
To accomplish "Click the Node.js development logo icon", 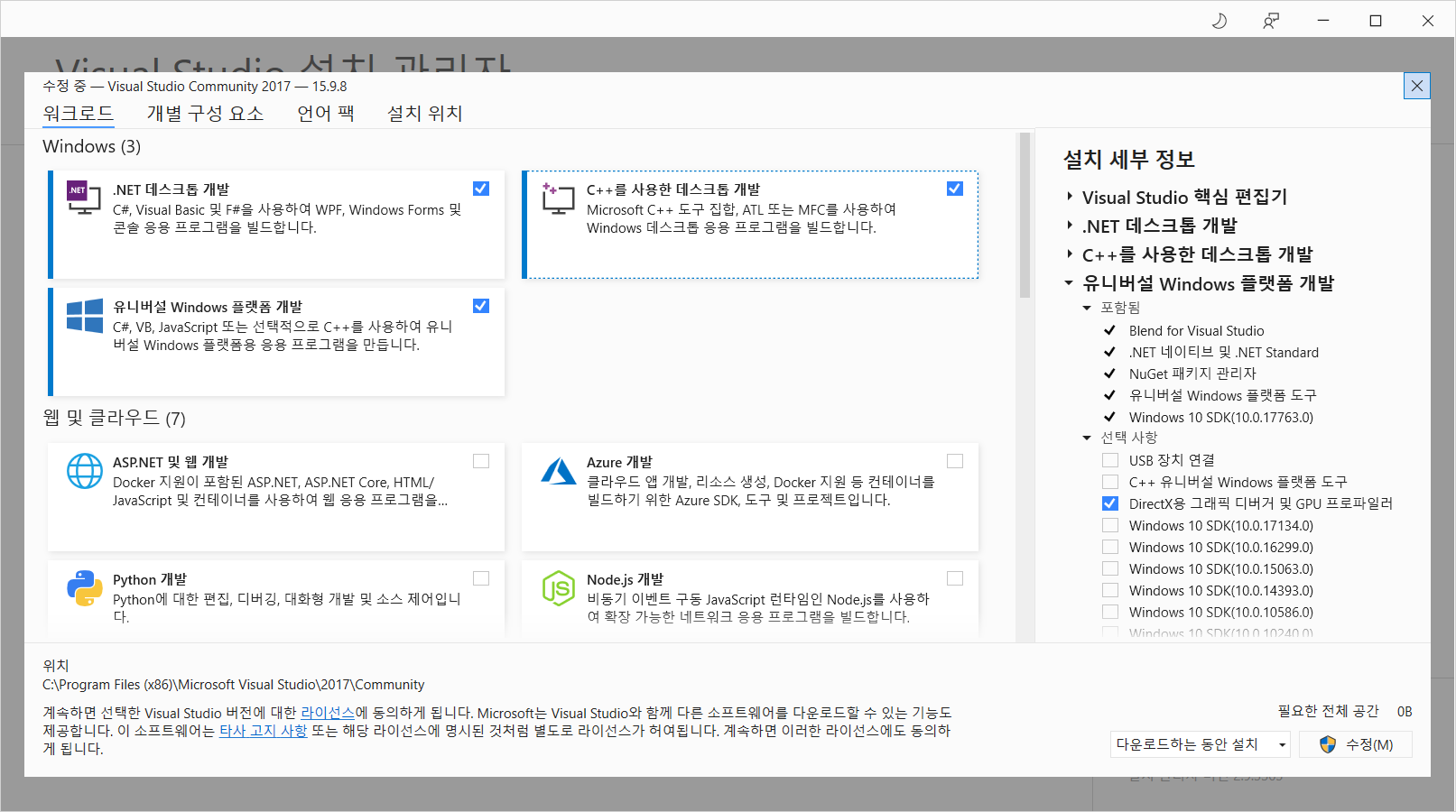I will (x=559, y=588).
